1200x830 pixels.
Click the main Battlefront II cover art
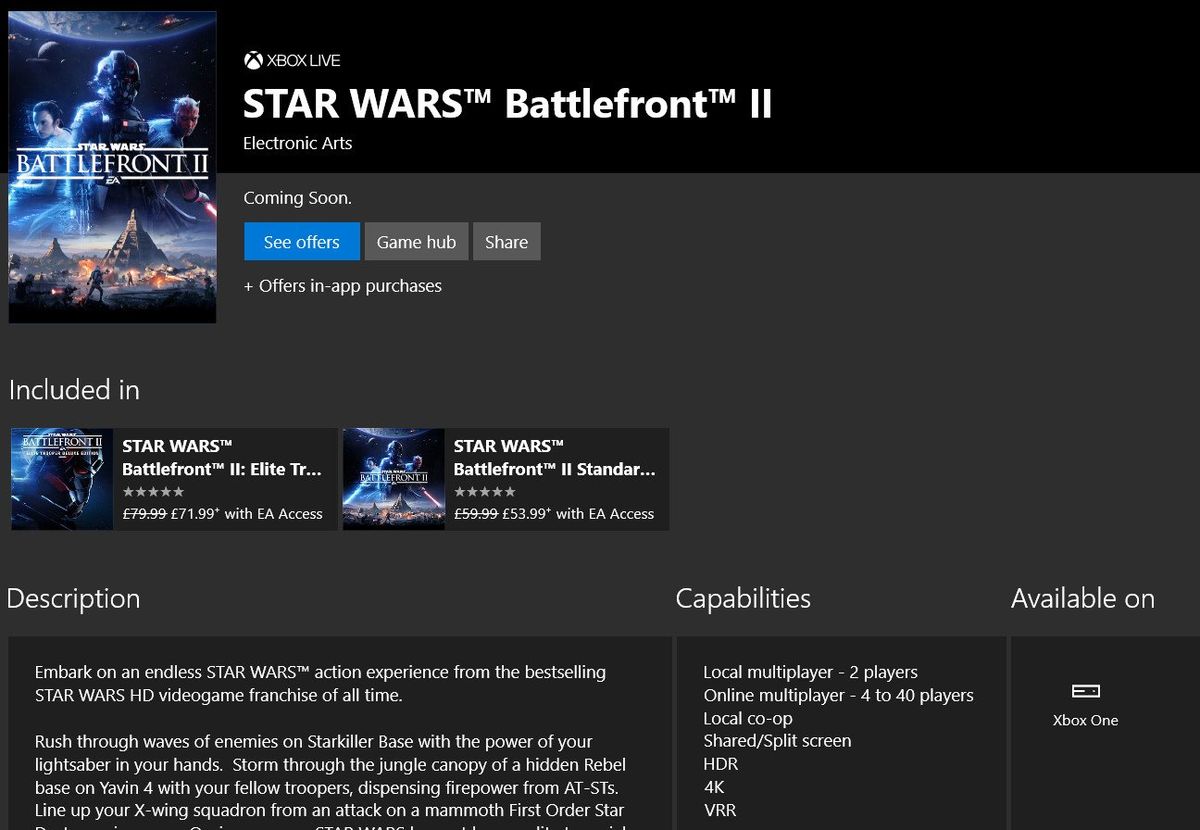(x=112, y=166)
